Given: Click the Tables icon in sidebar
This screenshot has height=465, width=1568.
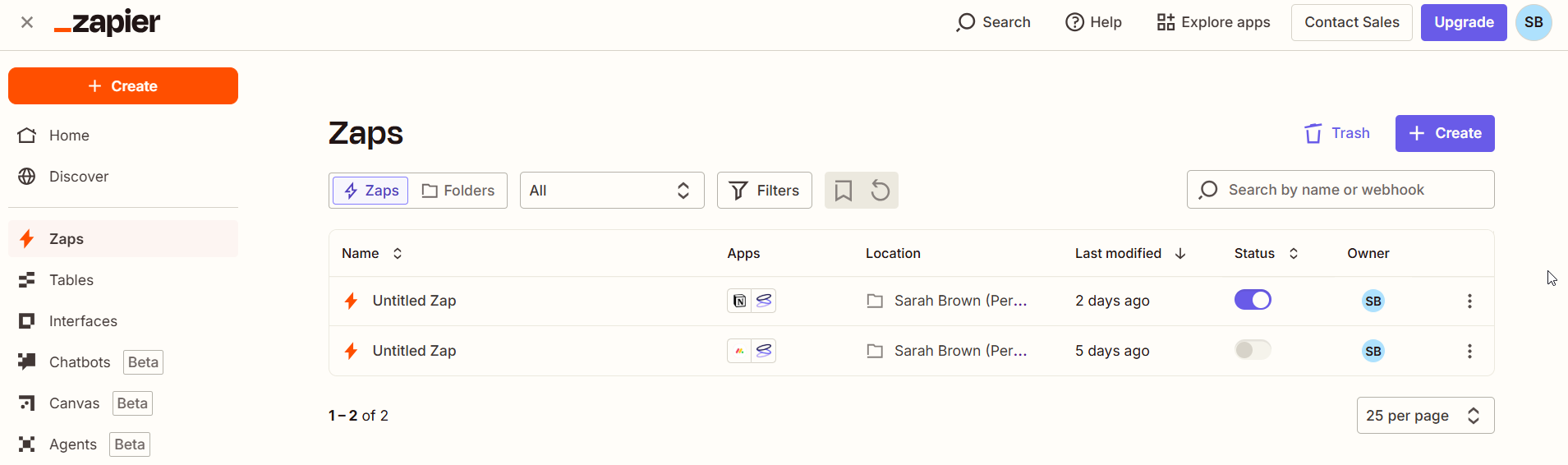Looking at the screenshot, I should (x=27, y=280).
